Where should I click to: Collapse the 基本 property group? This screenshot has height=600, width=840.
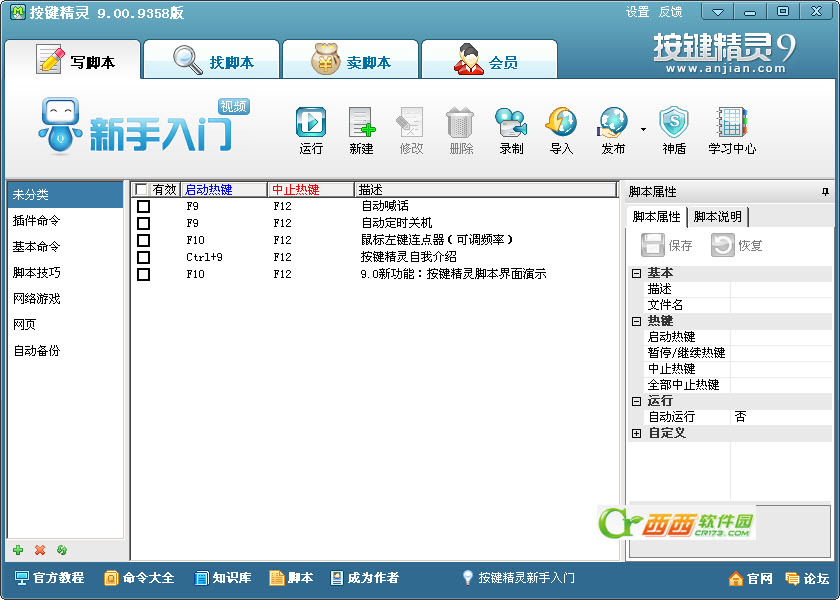tap(637, 273)
